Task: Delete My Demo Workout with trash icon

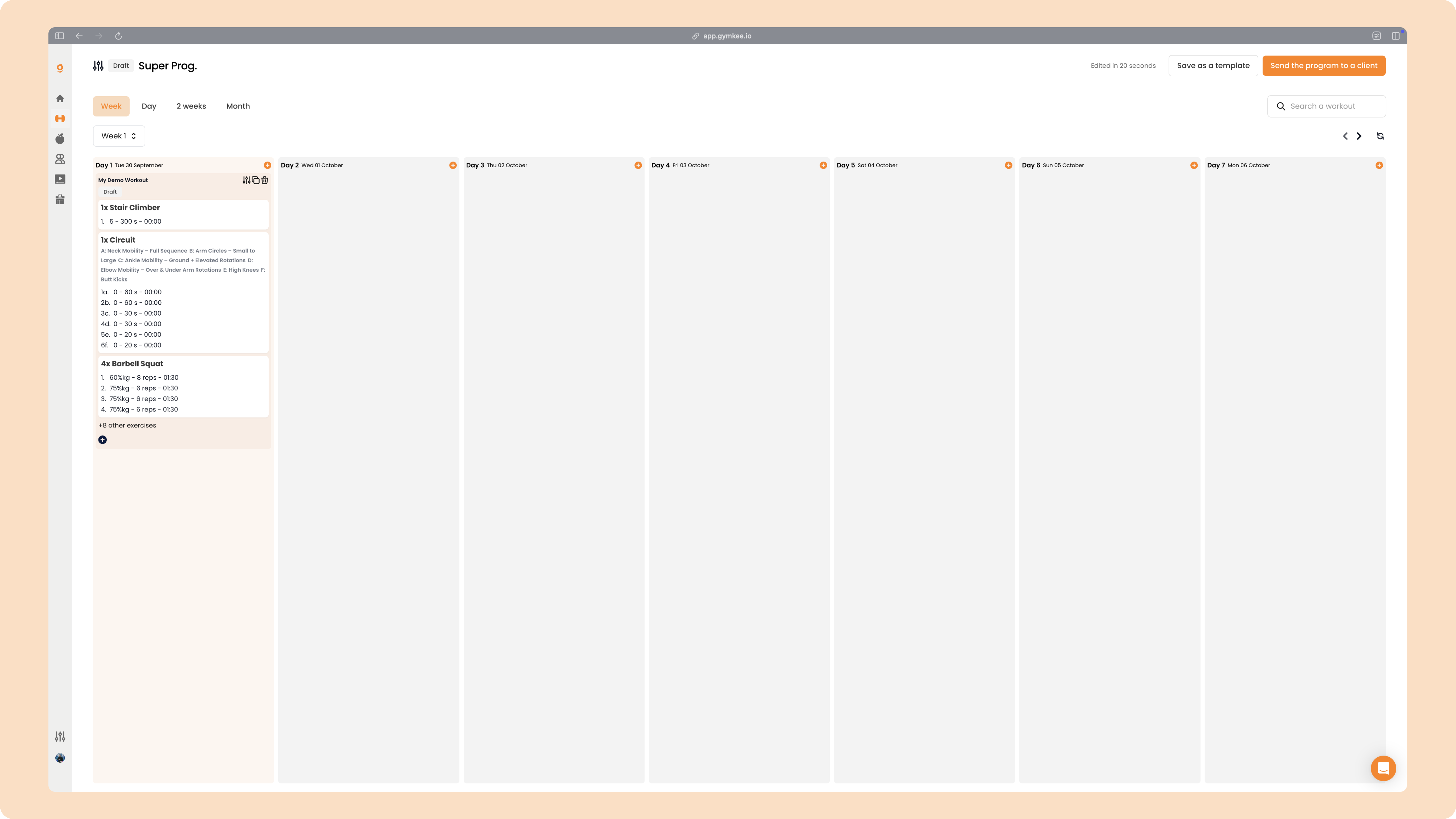Action: click(265, 180)
